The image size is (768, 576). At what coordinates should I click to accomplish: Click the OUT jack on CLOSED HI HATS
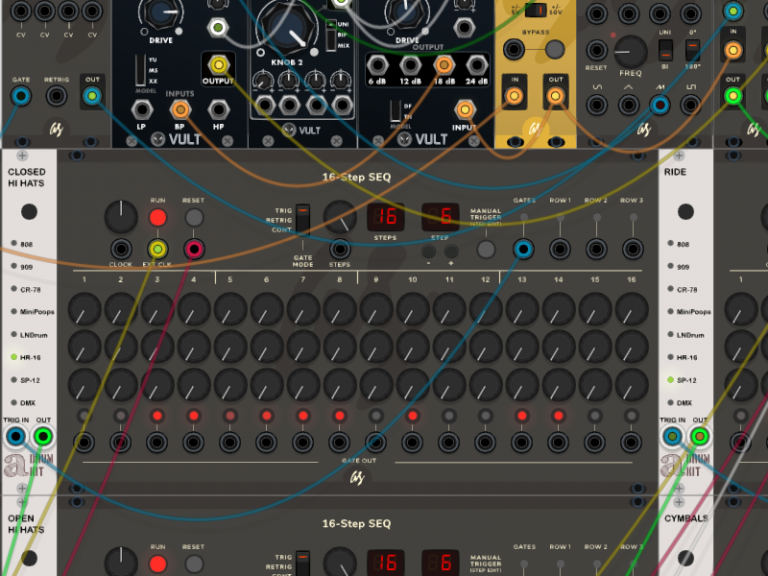point(43,436)
